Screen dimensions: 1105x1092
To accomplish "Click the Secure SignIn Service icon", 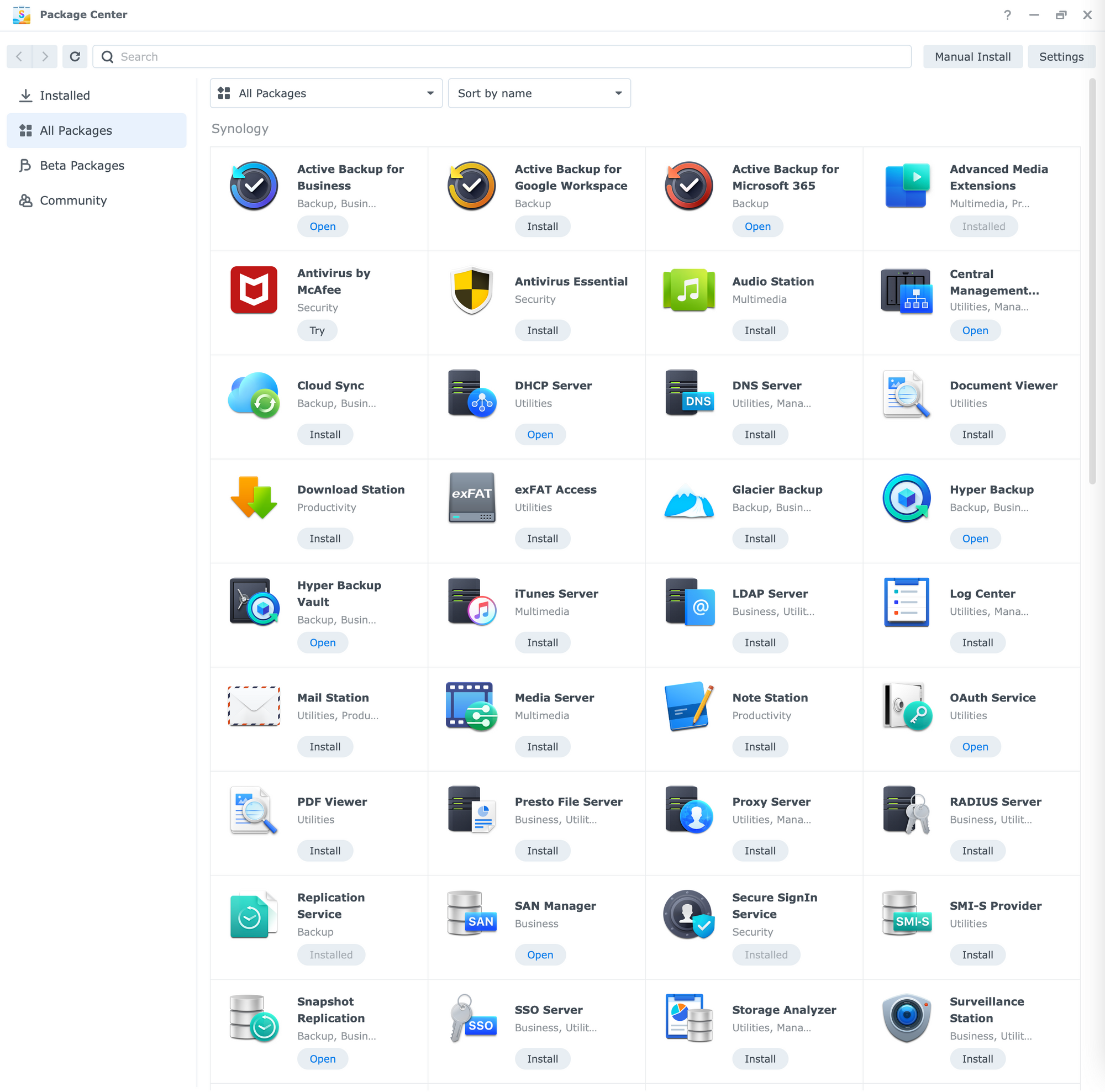I will click(688, 914).
